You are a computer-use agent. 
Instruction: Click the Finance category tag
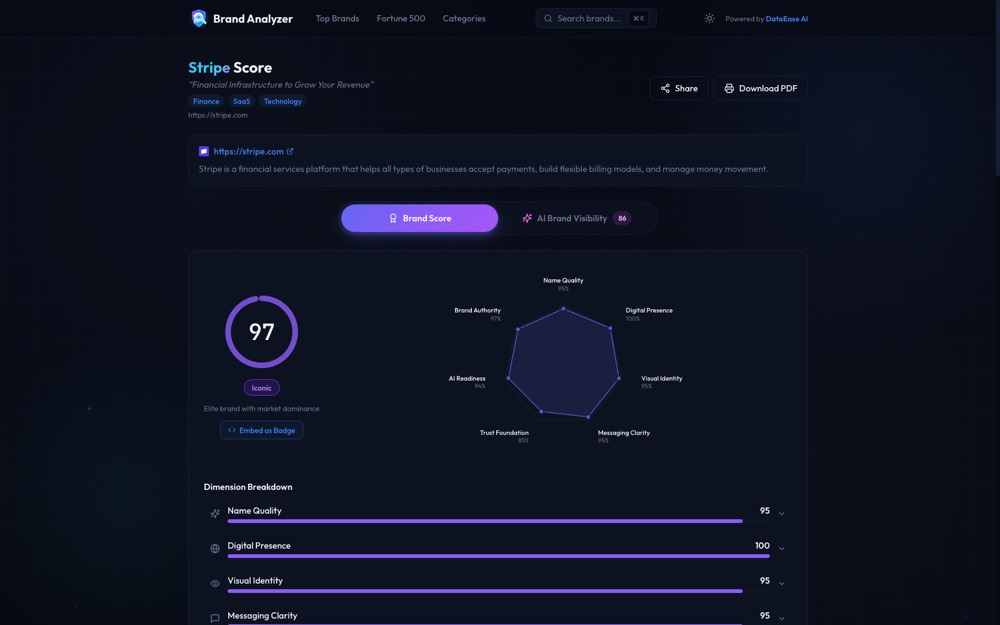tap(206, 101)
